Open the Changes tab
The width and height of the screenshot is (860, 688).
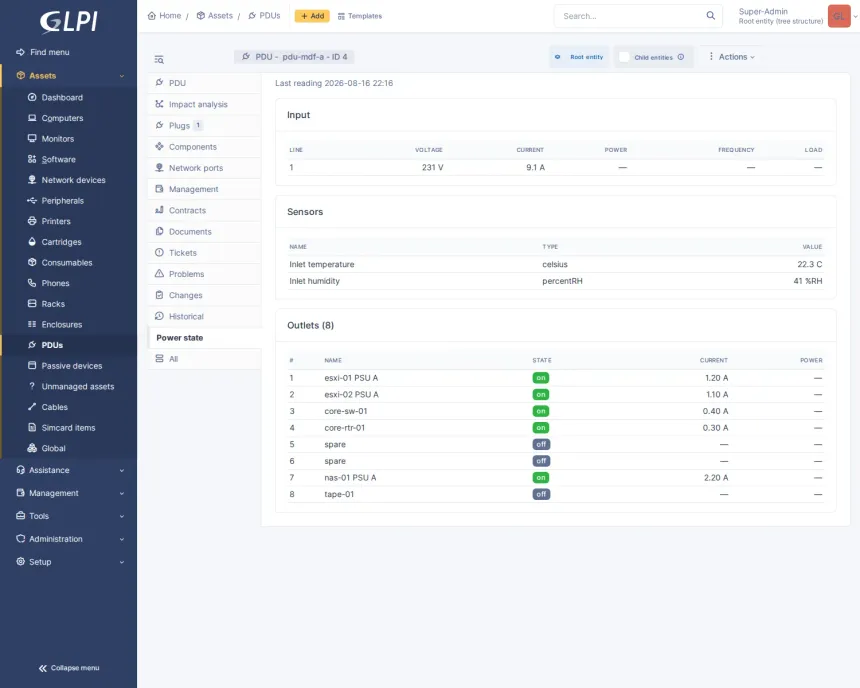pyautogui.click(x=204, y=295)
